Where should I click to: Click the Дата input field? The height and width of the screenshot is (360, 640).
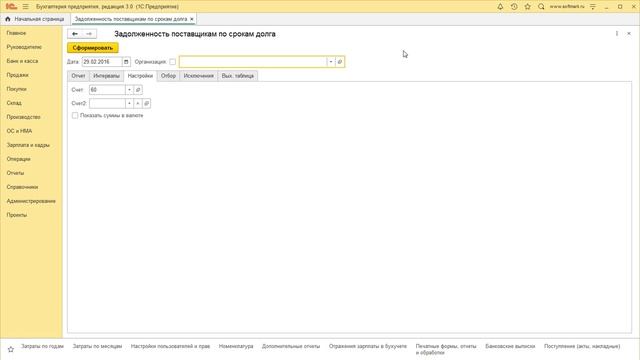102,62
